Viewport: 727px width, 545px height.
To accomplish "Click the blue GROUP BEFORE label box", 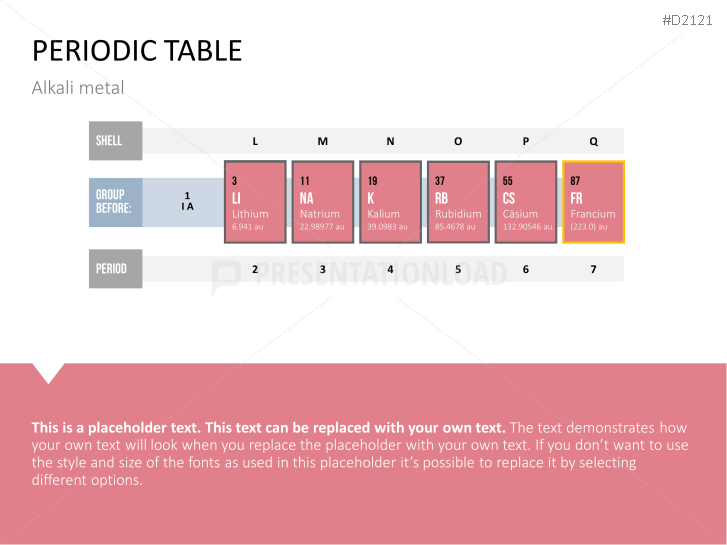I will tap(115, 202).
